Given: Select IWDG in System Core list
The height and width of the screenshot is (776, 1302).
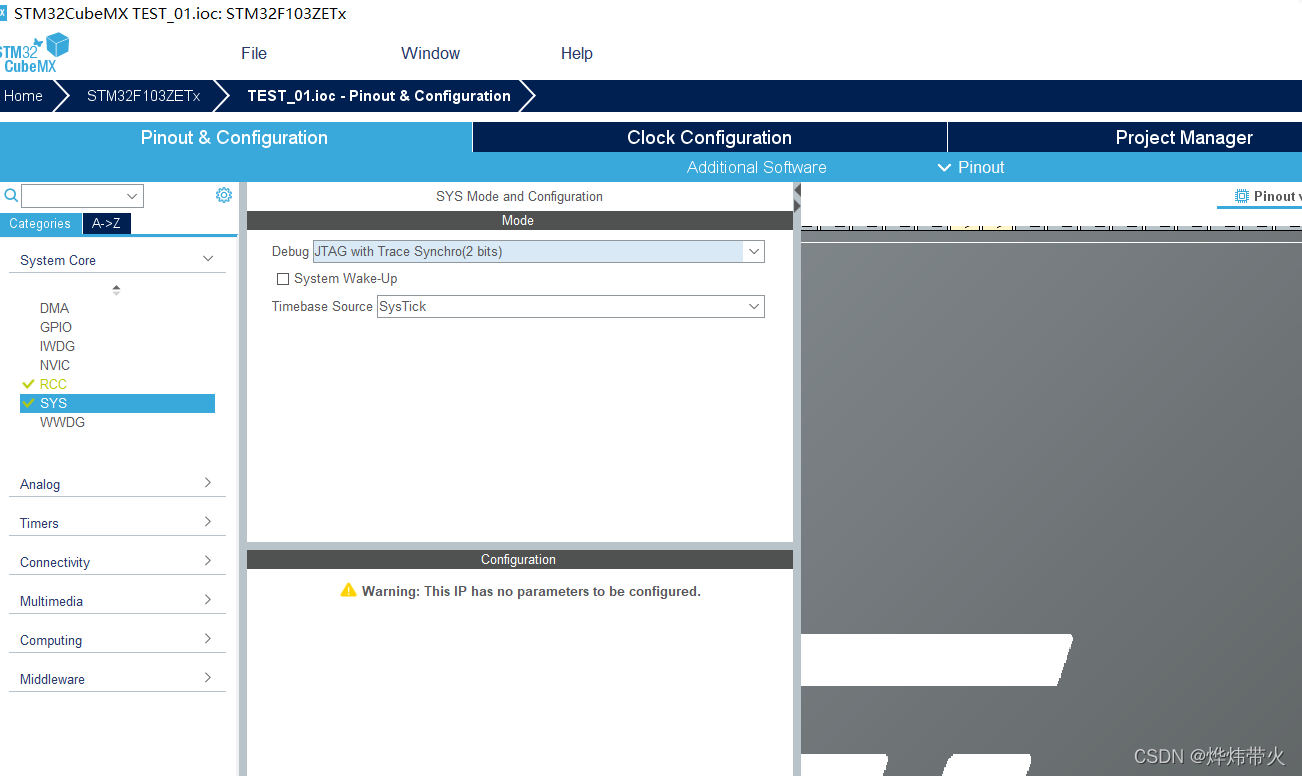Looking at the screenshot, I should pyautogui.click(x=57, y=346).
